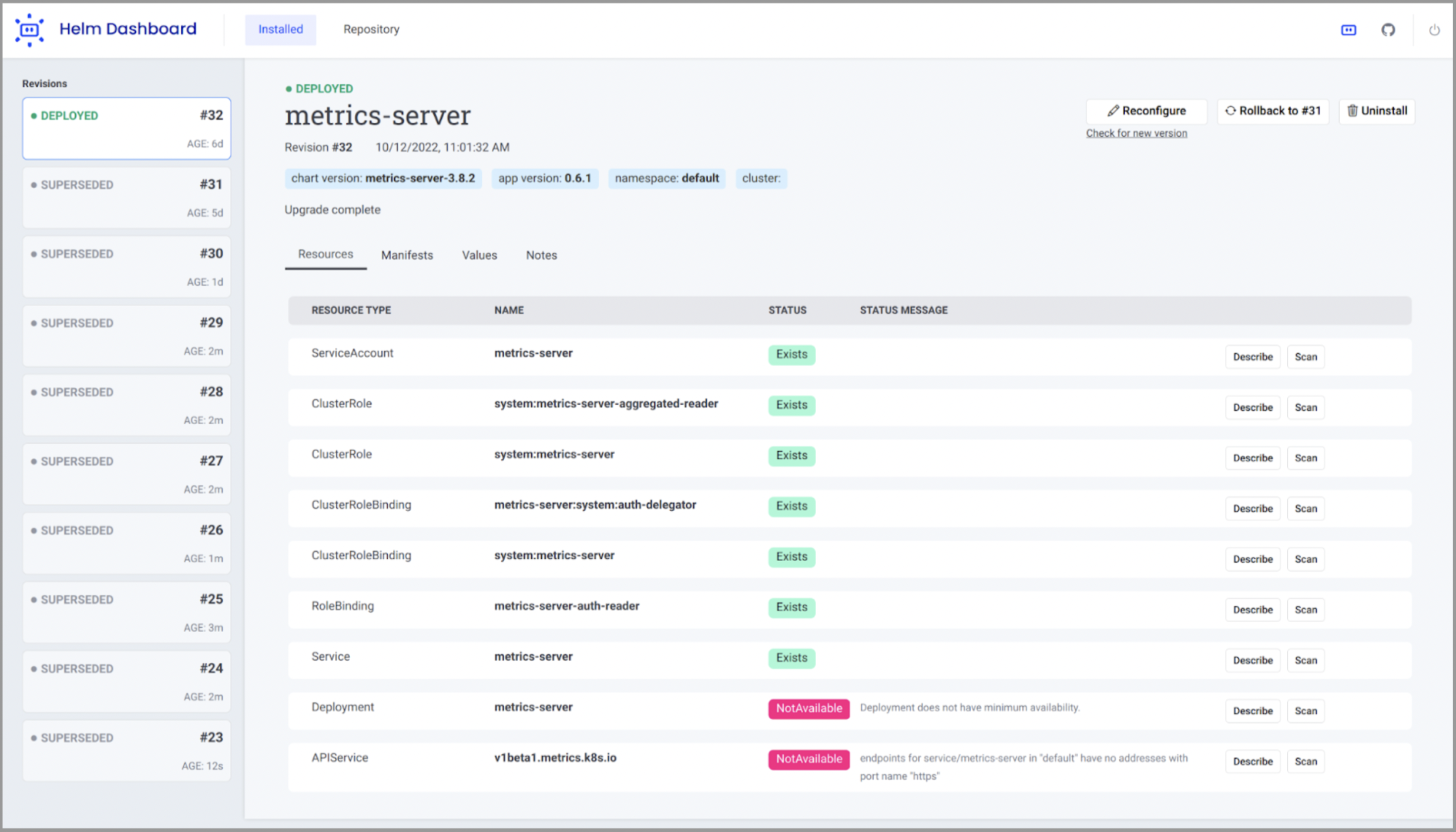Select deployed revision #32
1456x832 pixels.
pos(126,128)
